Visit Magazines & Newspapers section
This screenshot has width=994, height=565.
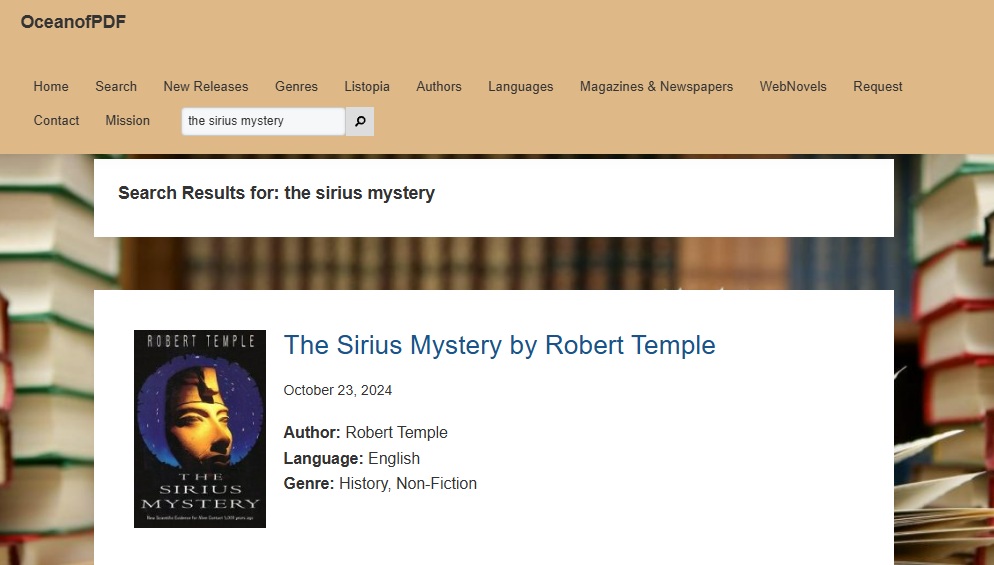656,87
